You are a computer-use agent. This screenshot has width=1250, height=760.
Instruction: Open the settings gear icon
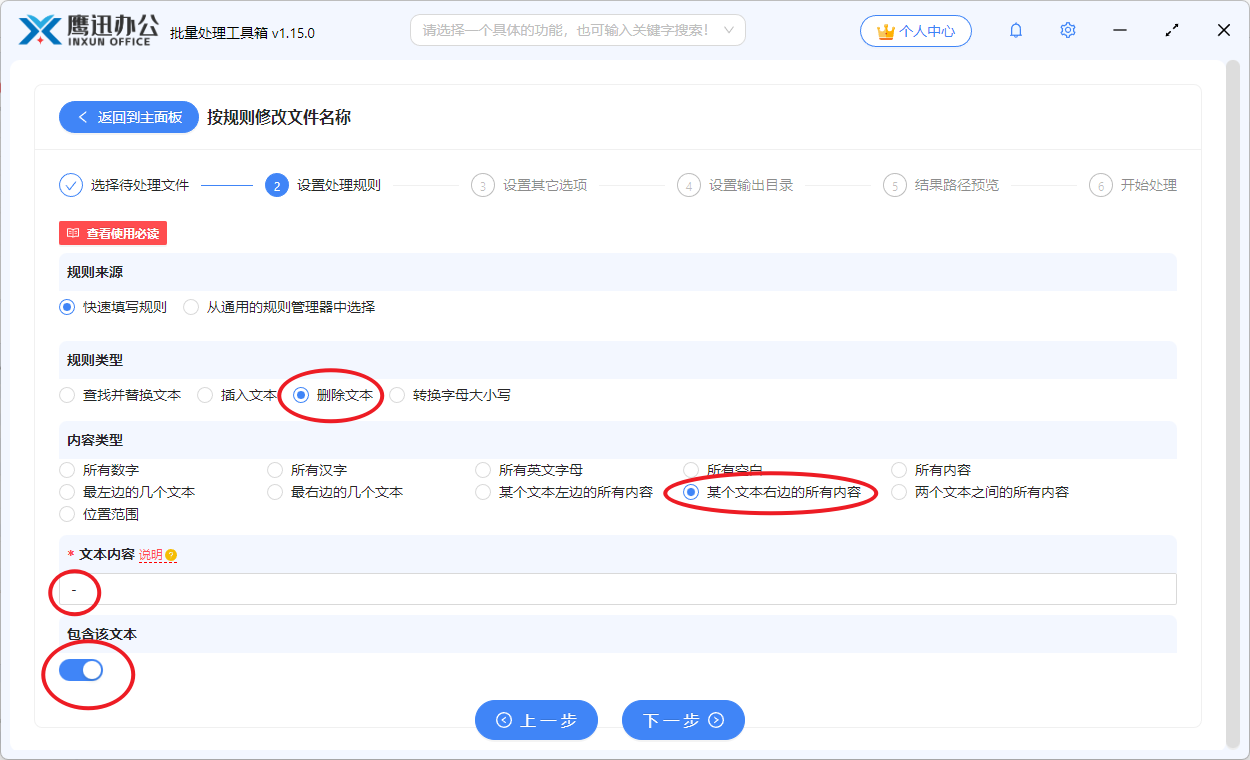pyautogui.click(x=1067, y=30)
